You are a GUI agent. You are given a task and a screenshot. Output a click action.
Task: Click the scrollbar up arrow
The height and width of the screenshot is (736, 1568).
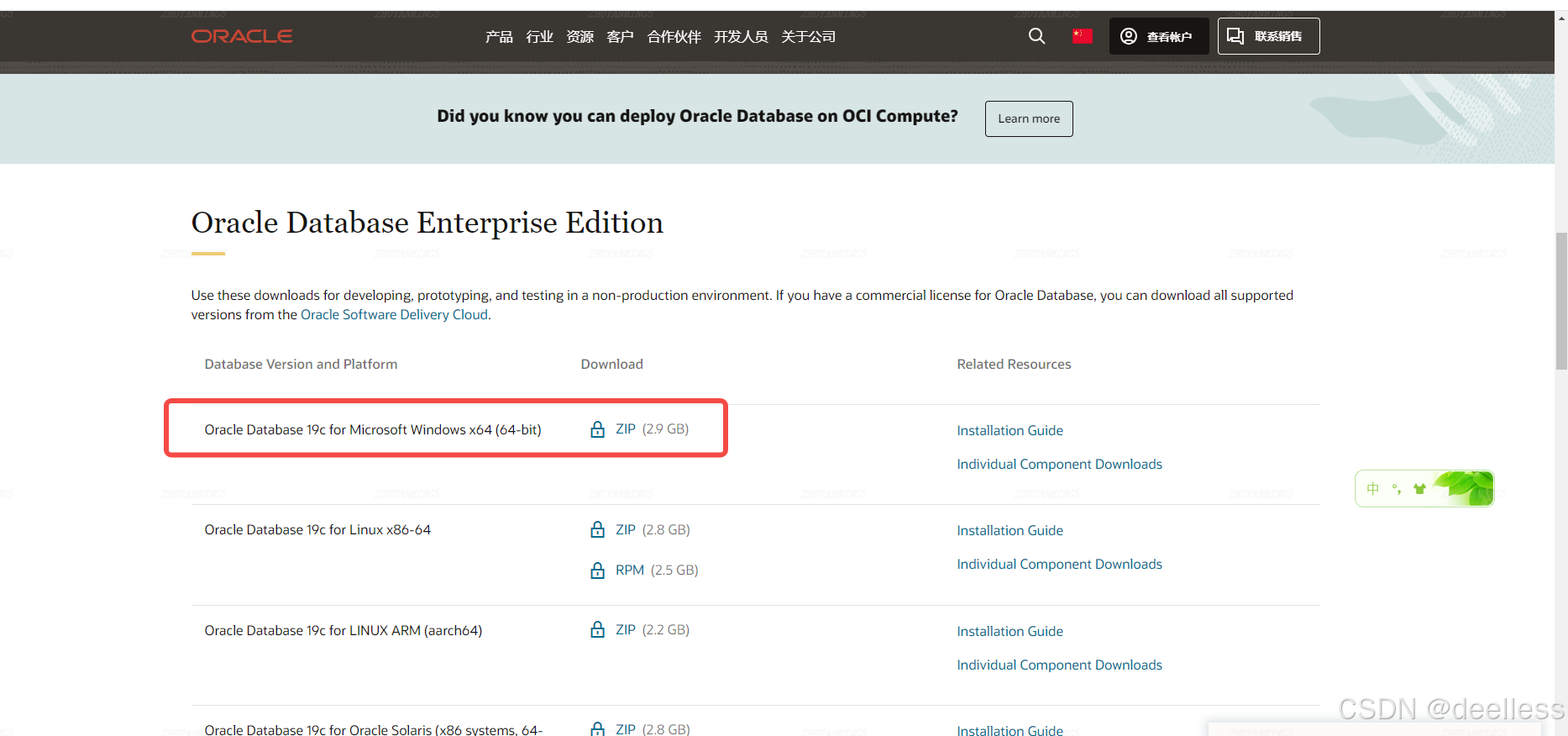(1561, 18)
